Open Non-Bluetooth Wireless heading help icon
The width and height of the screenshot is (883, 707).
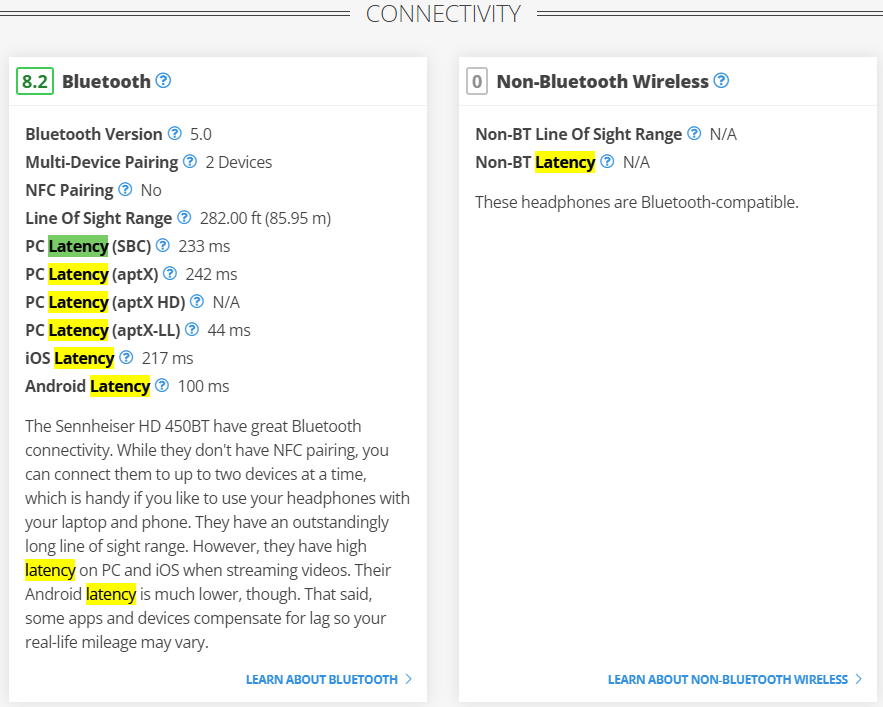tap(721, 81)
